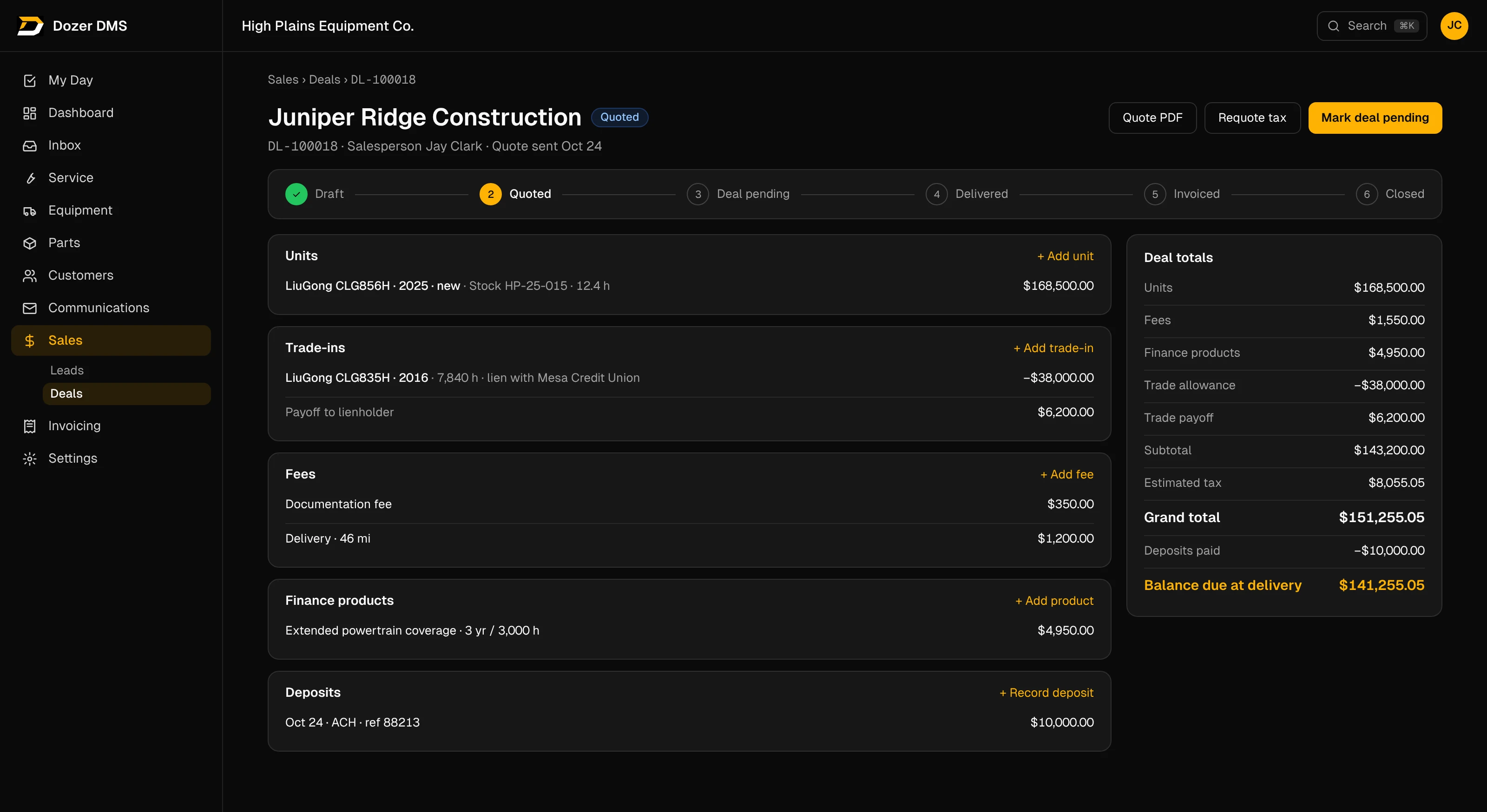Open My Day in sidebar
Viewport: 1487px width, 812px height.
[111, 80]
